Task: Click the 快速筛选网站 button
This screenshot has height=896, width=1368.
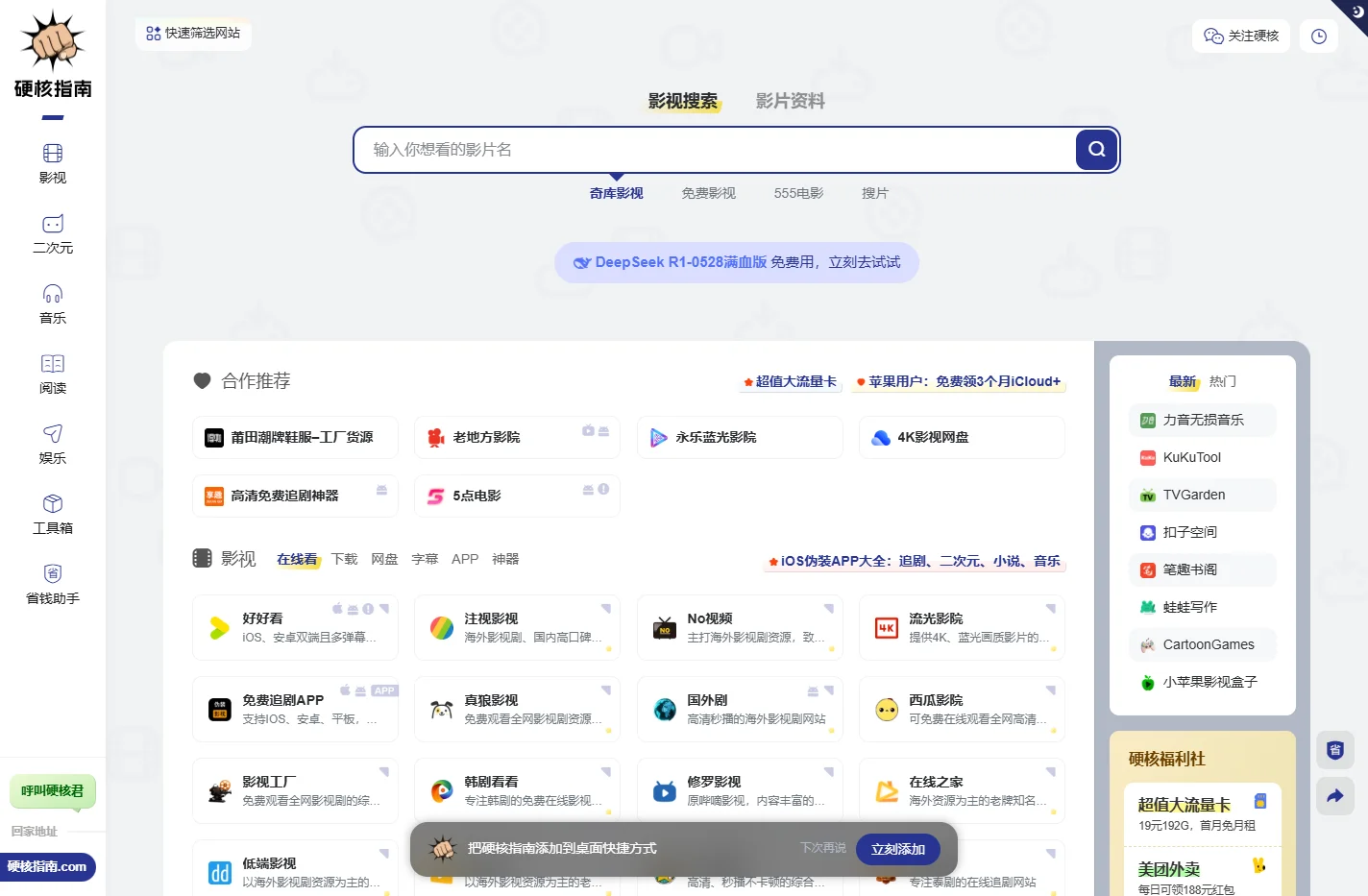Action: click(x=193, y=34)
